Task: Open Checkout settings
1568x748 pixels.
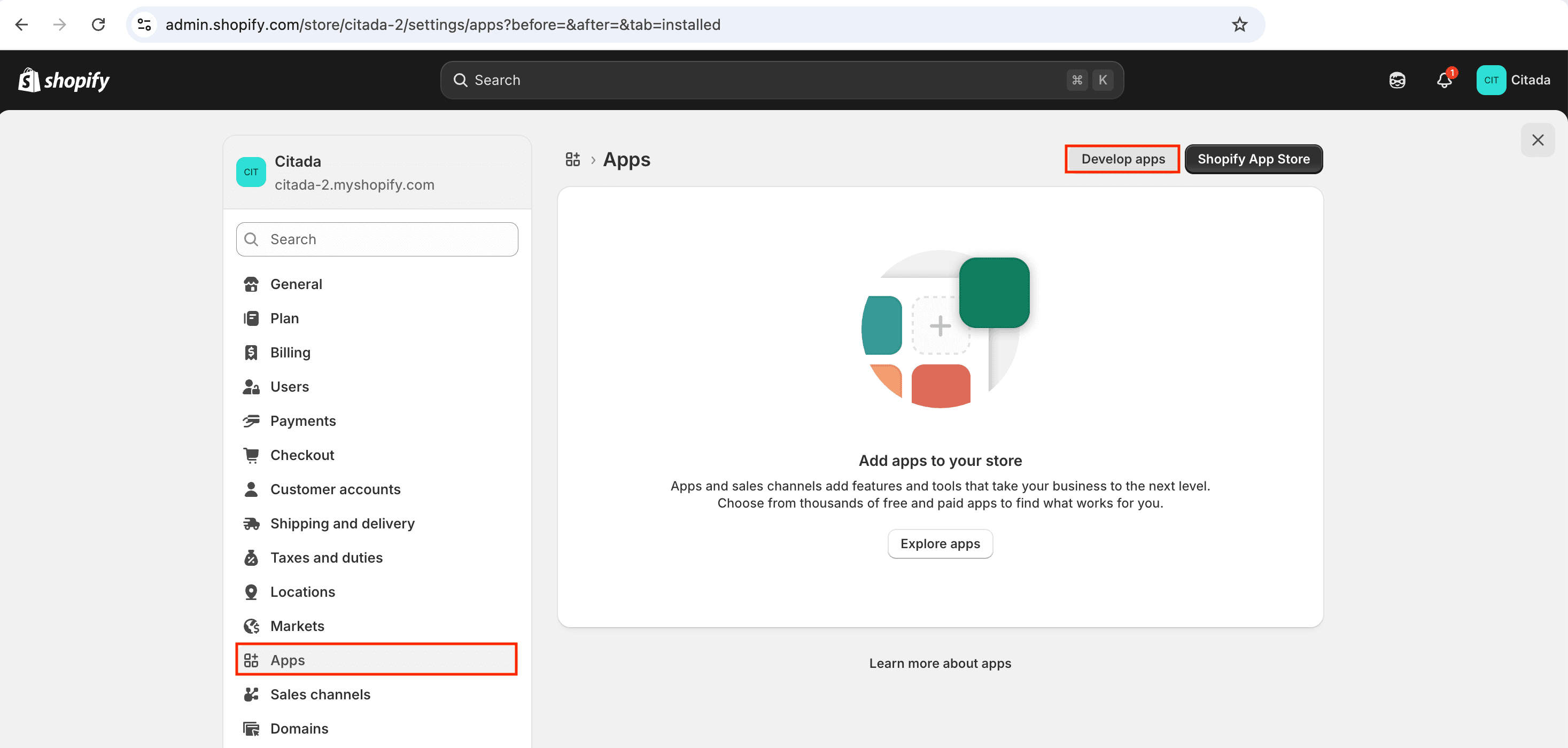Action: click(x=377, y=455)
